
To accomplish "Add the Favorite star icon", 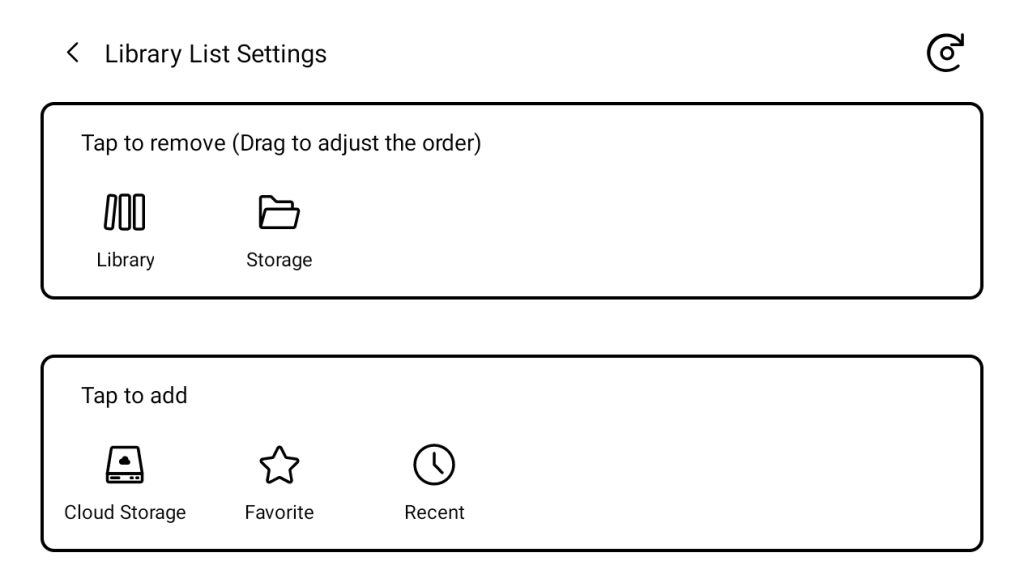I will point(279,464).
